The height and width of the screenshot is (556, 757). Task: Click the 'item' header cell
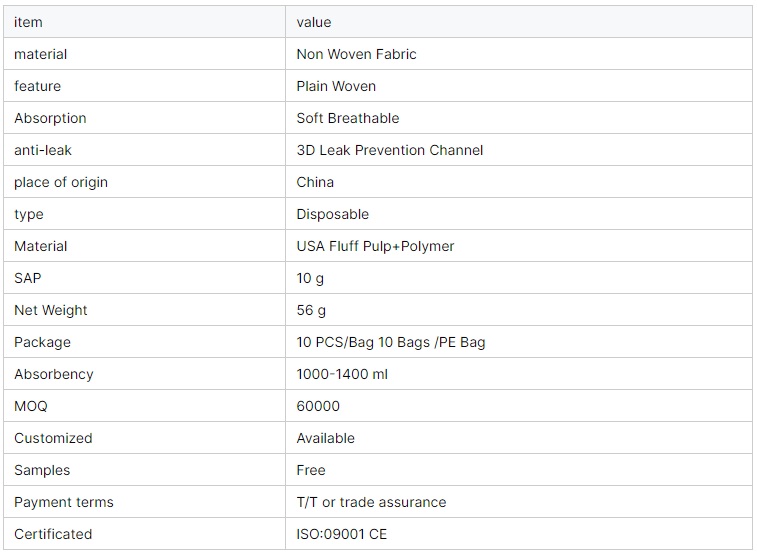click(x=144, y=22)
